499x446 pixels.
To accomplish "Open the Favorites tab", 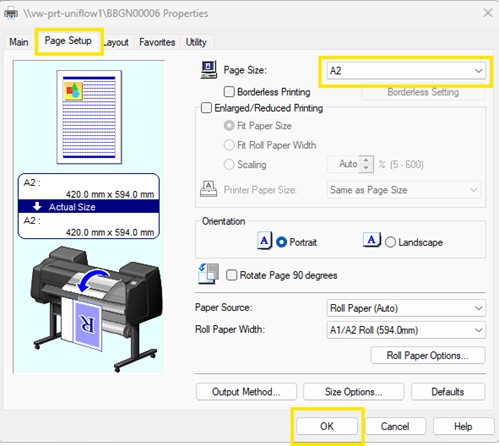I will click(157, 42).
